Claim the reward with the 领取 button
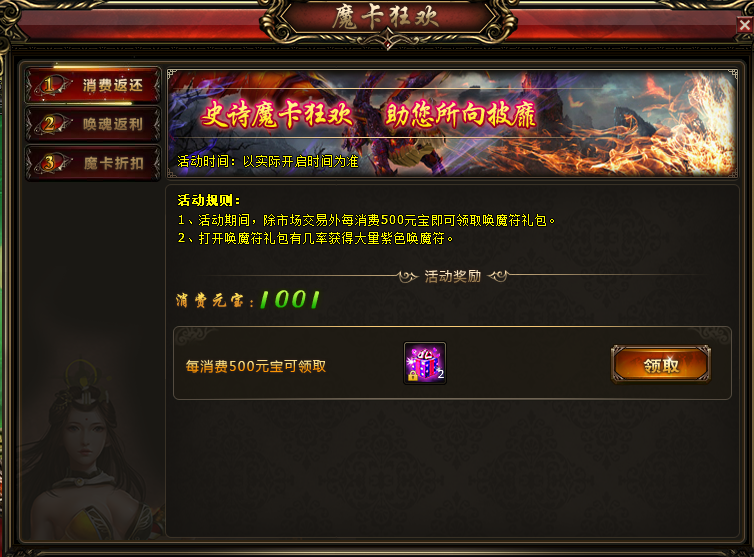 [661, 365]
